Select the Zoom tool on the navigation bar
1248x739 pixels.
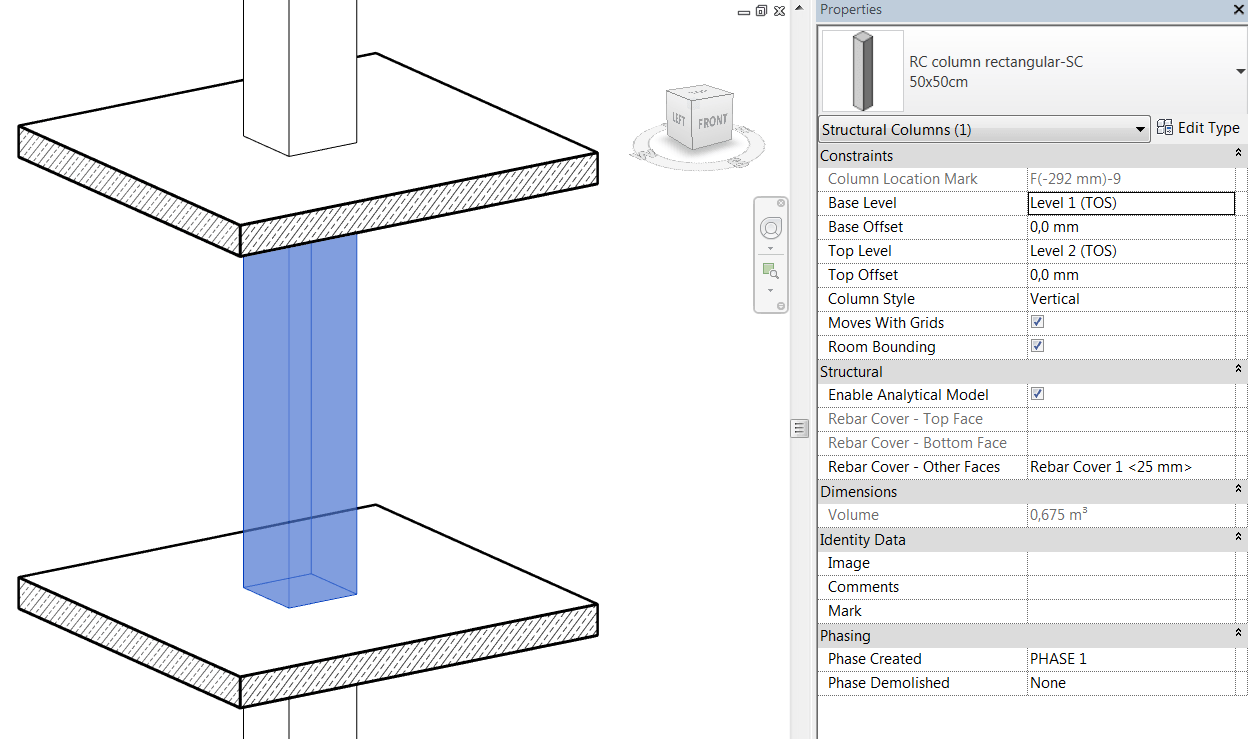pos(768,270)
